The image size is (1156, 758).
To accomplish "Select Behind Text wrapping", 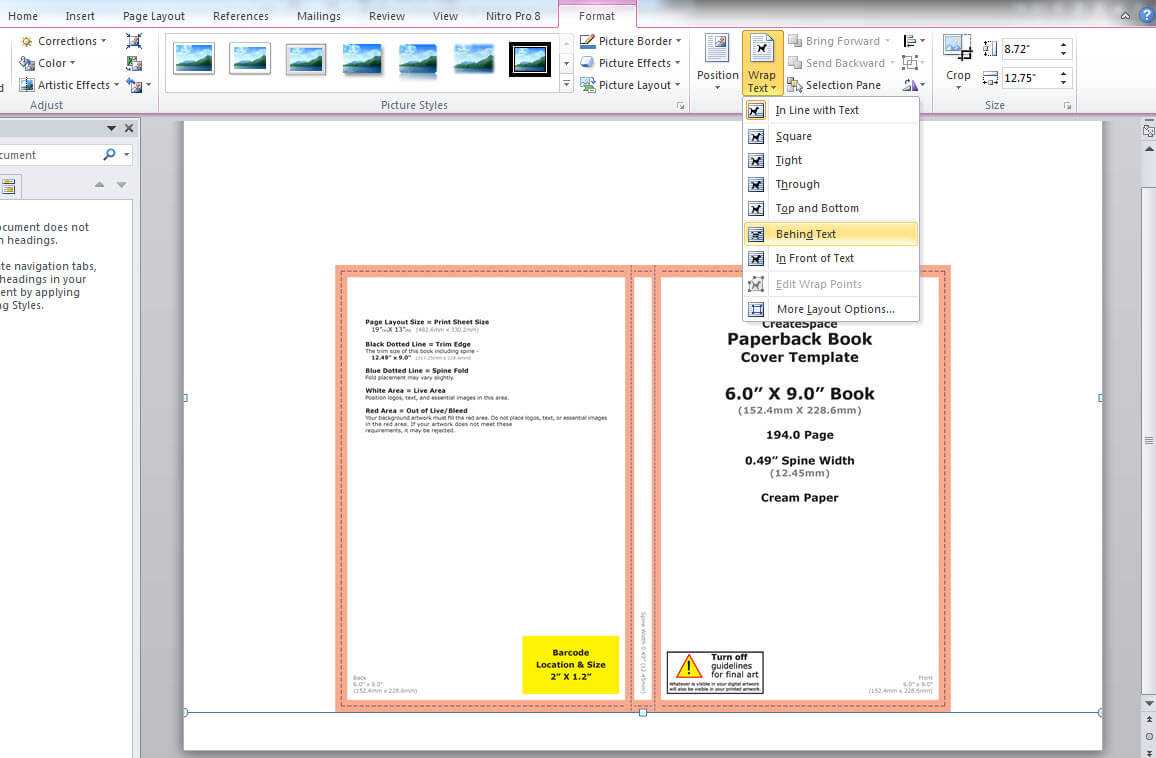I will point(805,234).
